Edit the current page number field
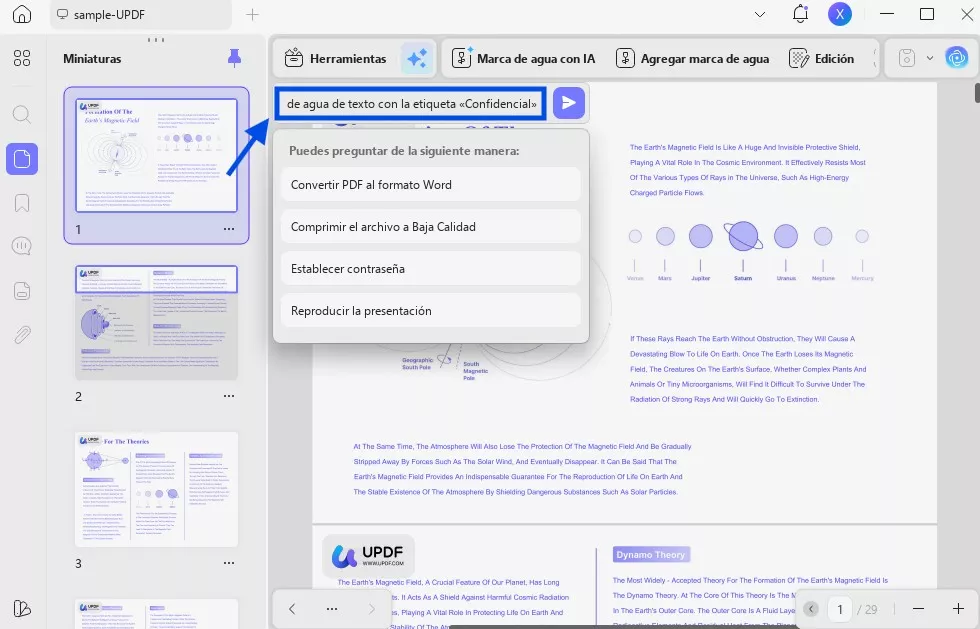The width and height of the screenshot is (980, 629). [x=840, y=609]
